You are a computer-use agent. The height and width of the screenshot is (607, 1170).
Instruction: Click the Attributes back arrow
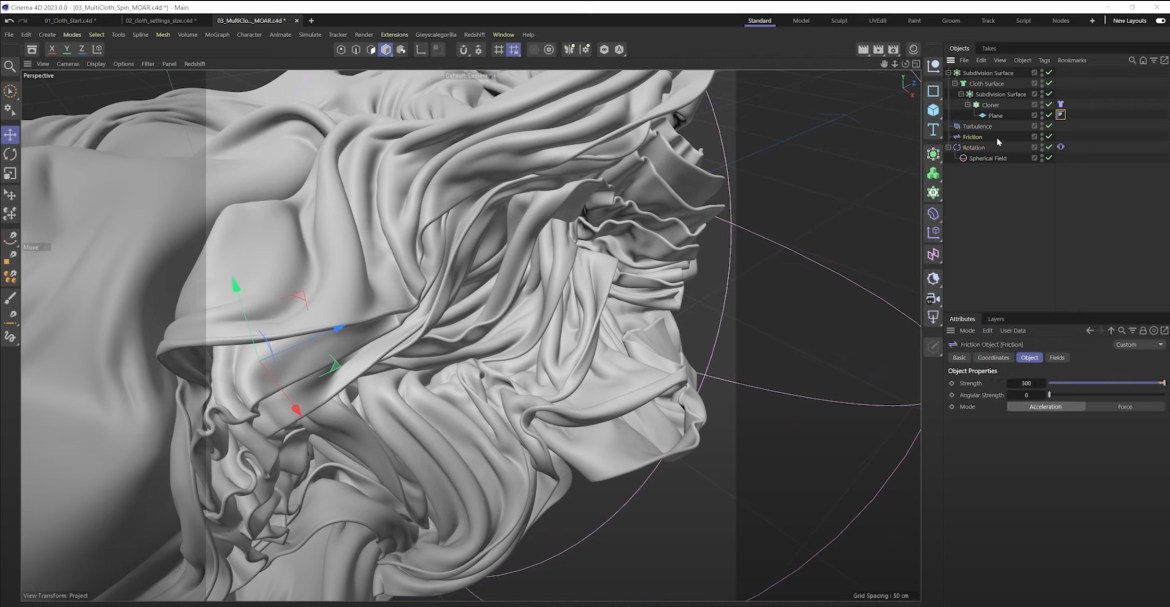[x=1089, y=331]
